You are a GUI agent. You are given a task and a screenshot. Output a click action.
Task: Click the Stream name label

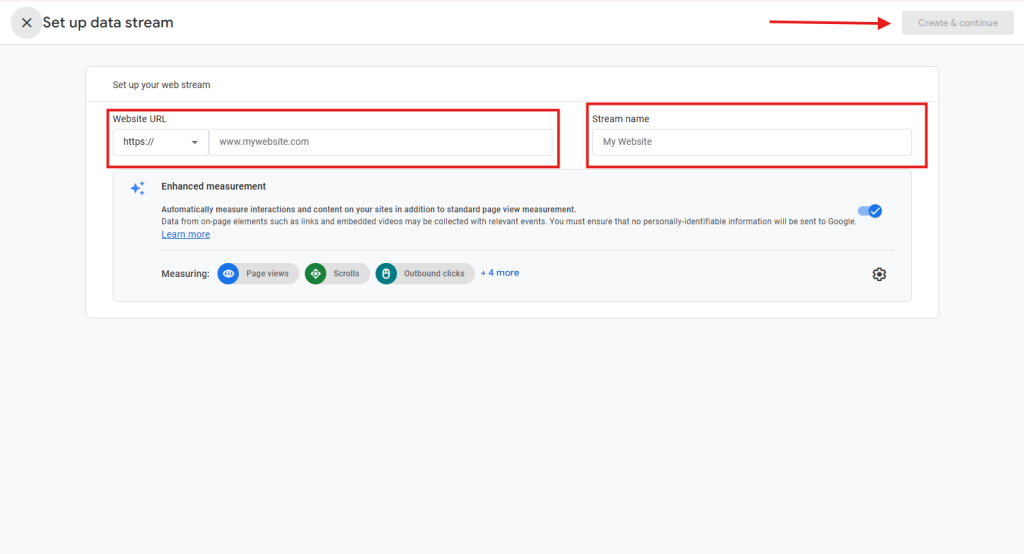(x=620, y=119)
